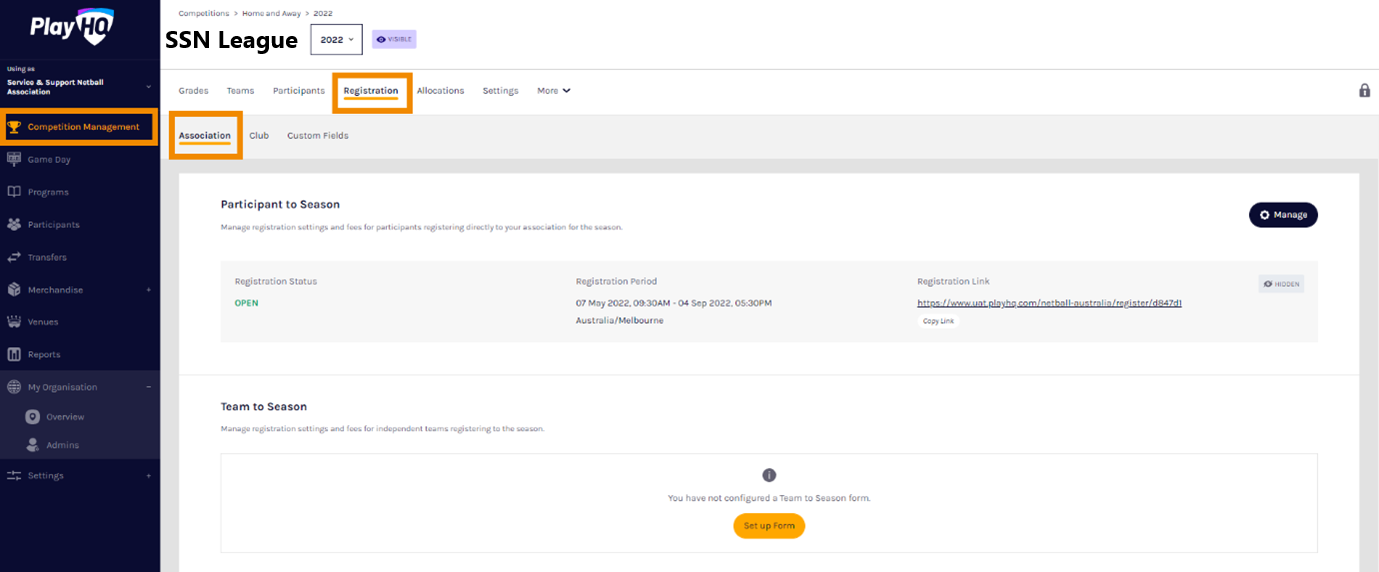Open Programs in the sidebar

pyautogui.click(x=48, y=192)
